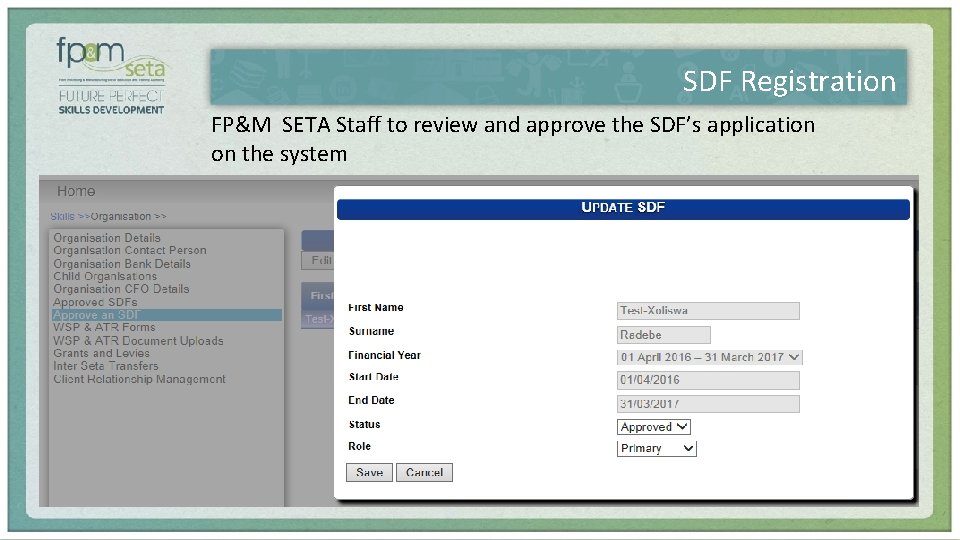Open Organisation Details in sidebar
Image resolution: width=960 pixels, height=540 pixels.
(x=107, y=238)
